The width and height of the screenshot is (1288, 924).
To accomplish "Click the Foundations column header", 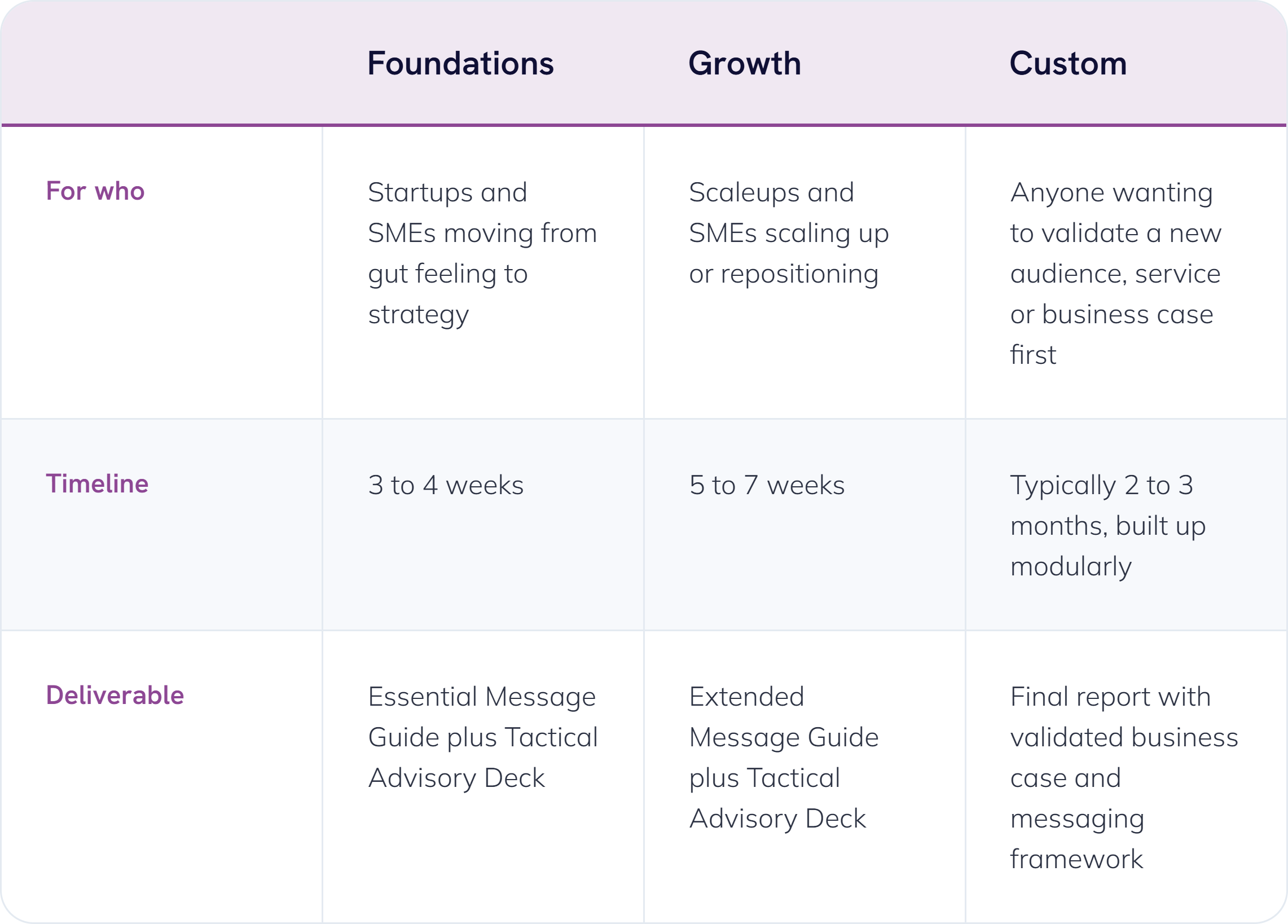I will [460, 63].
